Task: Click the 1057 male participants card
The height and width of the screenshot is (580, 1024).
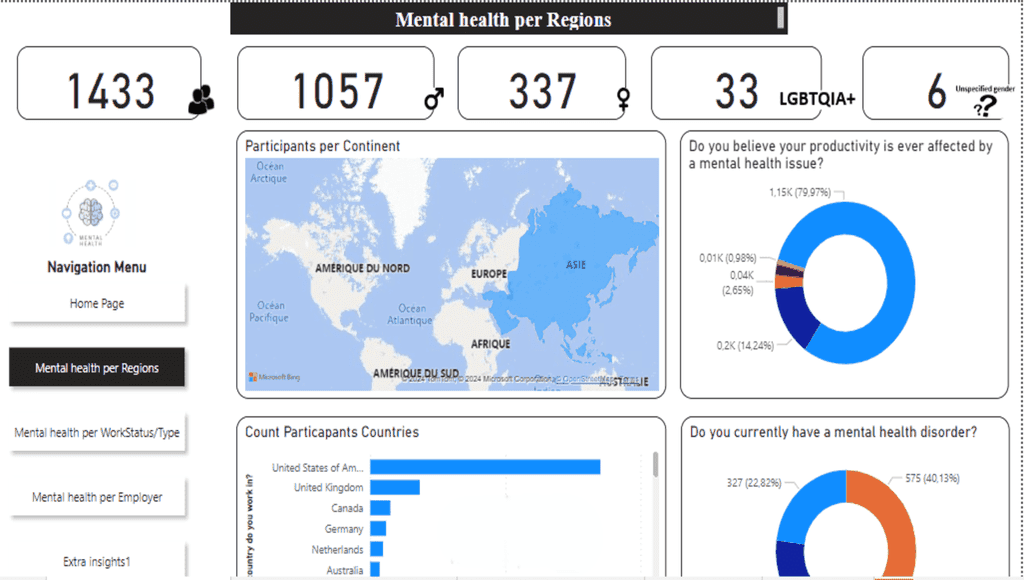Action: point(336,83)
